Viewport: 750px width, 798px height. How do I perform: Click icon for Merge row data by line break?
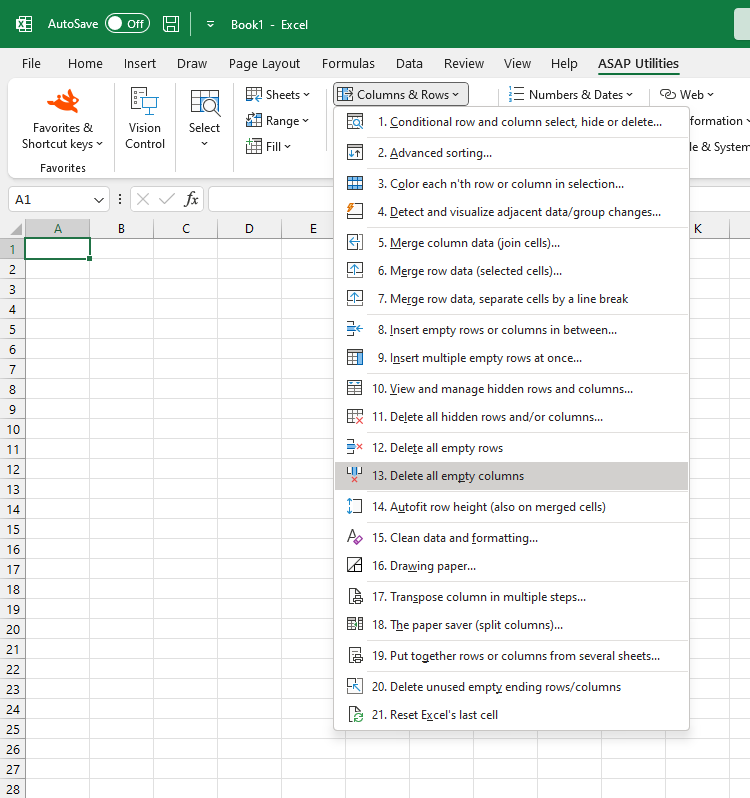coord(355,298)
